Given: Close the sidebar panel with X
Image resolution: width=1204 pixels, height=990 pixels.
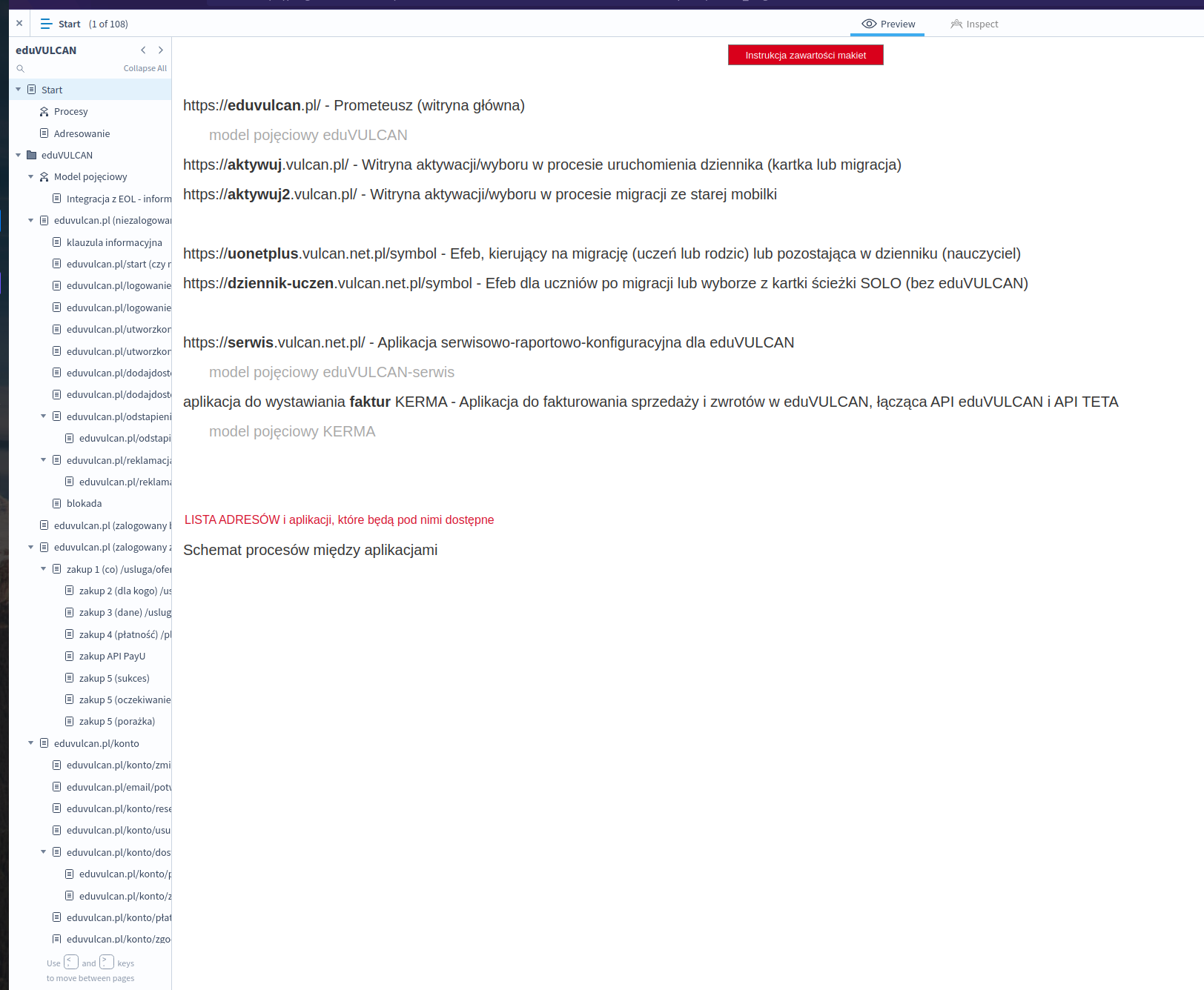Looking at the screenshot, I should [19, 24].
